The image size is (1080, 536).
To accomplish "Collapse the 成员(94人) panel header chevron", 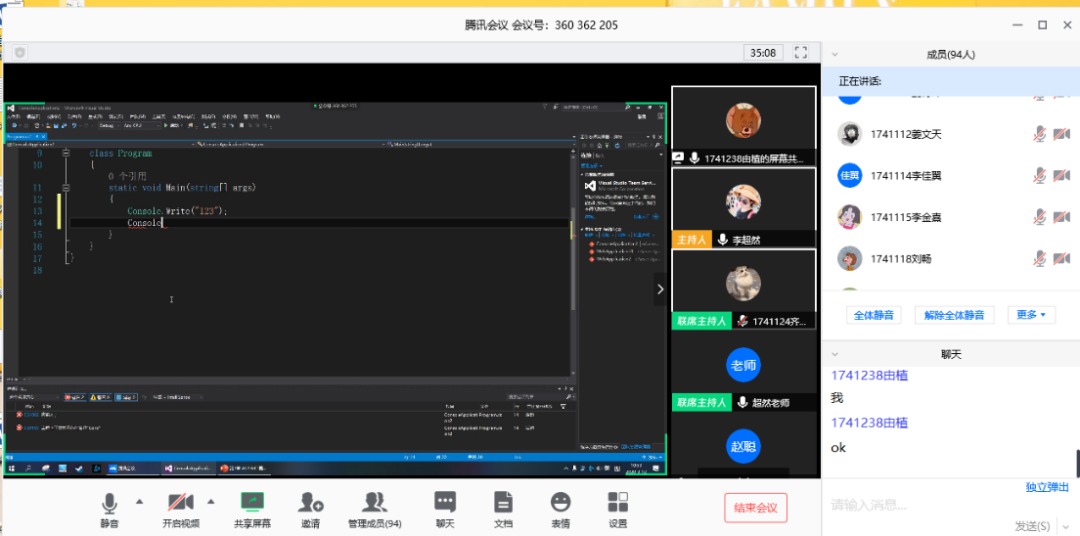I will click(835, 55).
